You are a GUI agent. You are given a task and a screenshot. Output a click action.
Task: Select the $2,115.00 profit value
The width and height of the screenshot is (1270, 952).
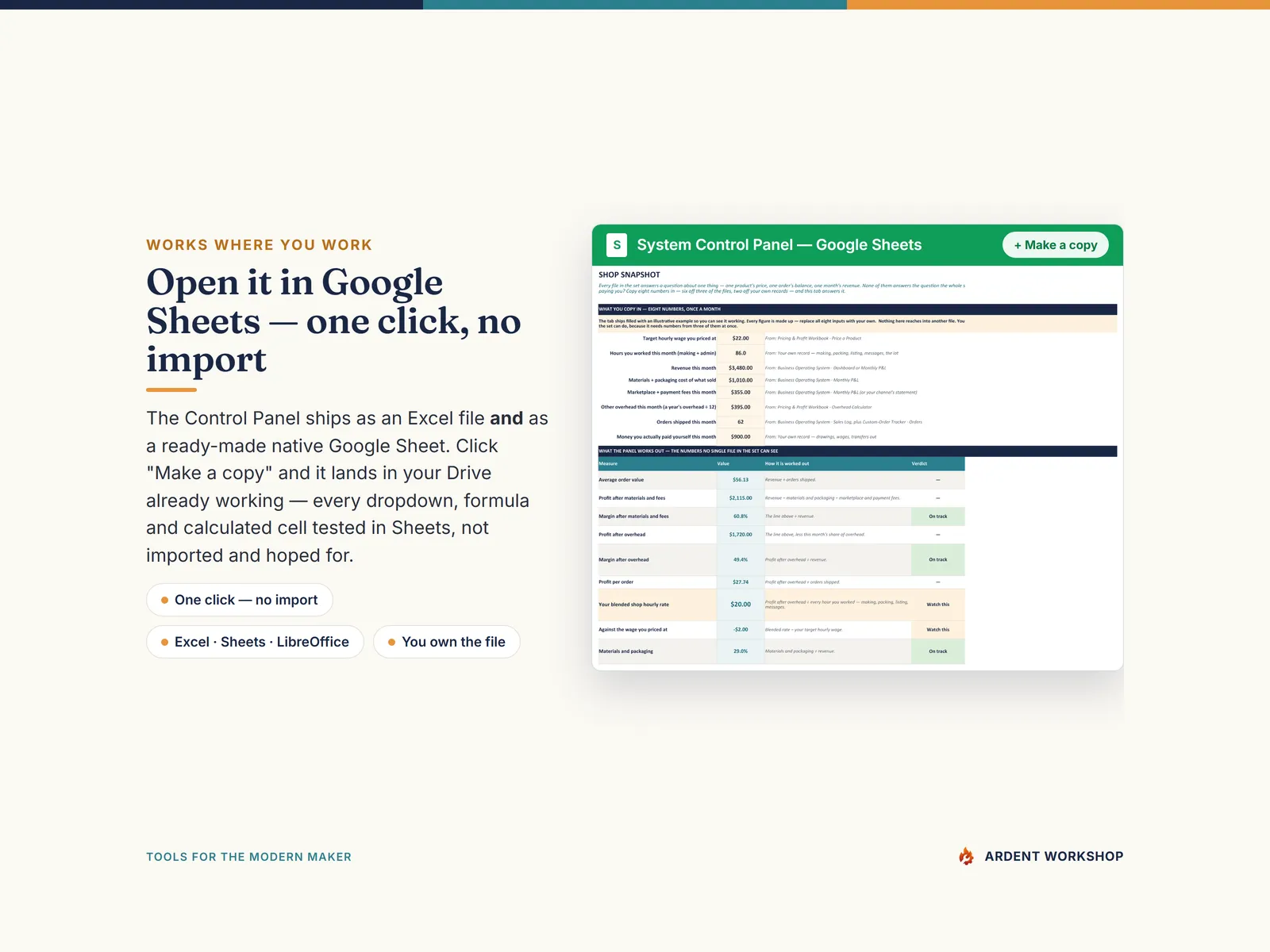[741, 498]
